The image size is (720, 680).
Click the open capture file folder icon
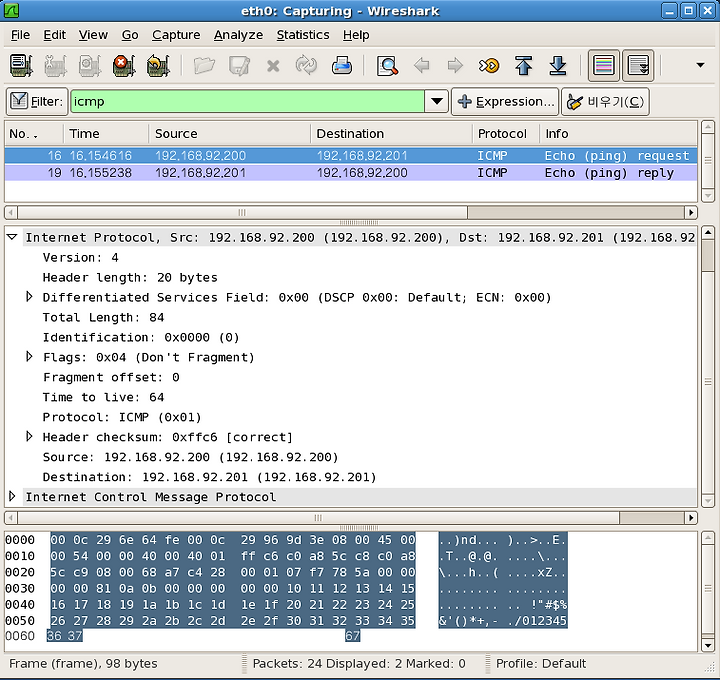point(204,66)
